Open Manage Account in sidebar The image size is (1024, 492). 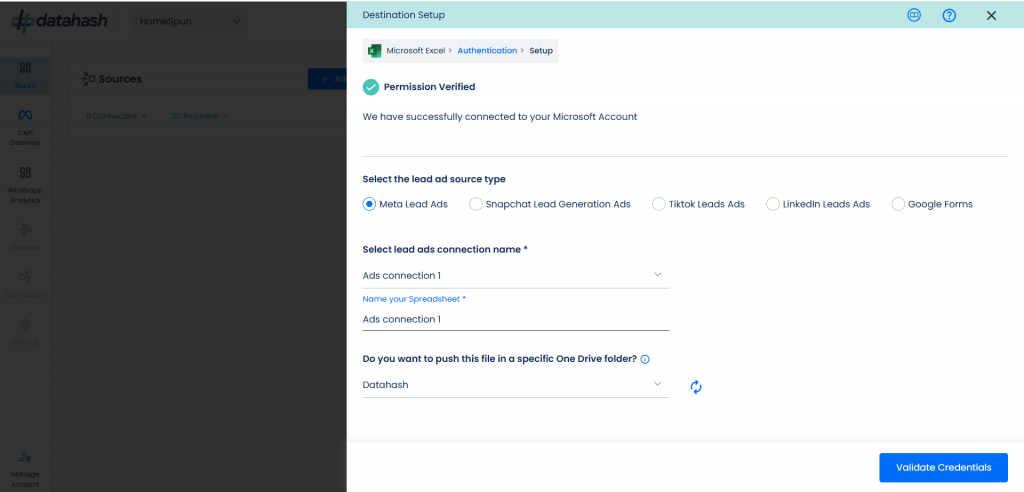25,469
